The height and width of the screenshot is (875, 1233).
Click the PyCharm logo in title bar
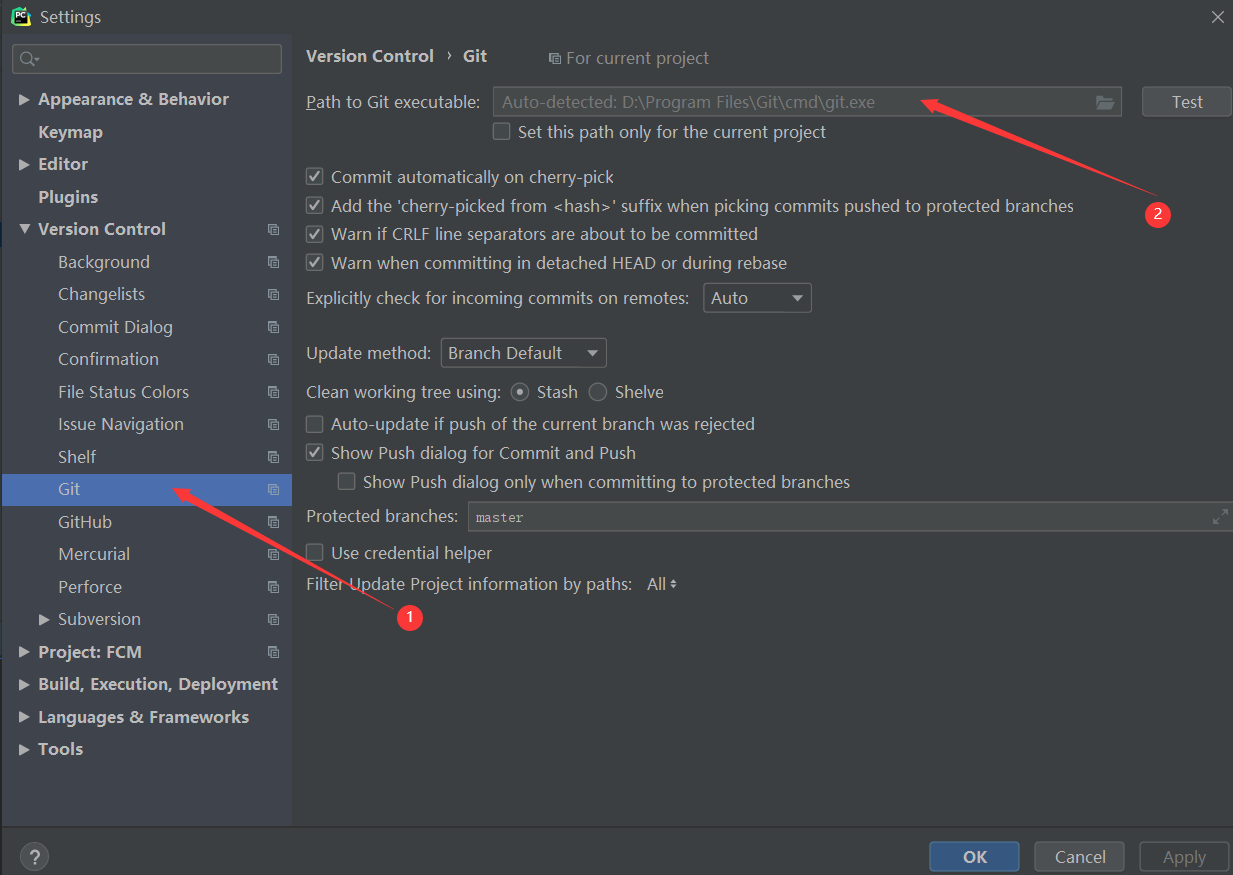[x=21, y=16]
